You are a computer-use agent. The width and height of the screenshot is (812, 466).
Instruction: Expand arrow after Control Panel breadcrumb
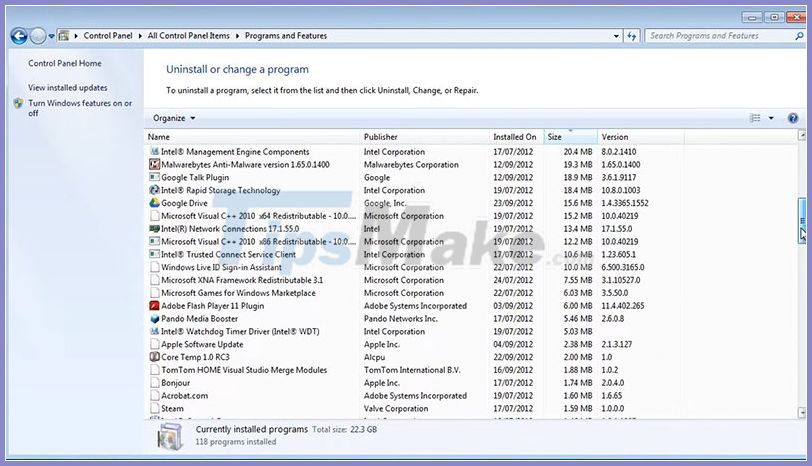tap(140, 36)
